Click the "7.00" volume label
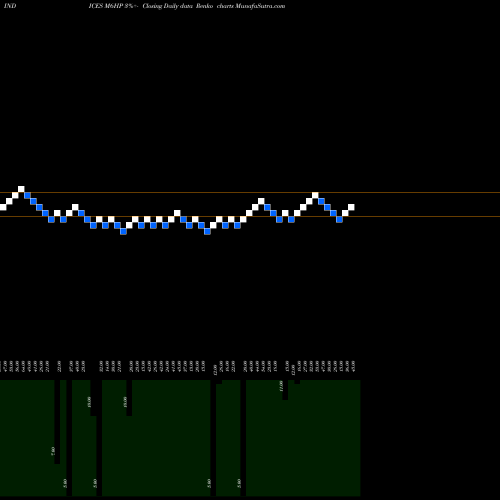 pos(52,451)
